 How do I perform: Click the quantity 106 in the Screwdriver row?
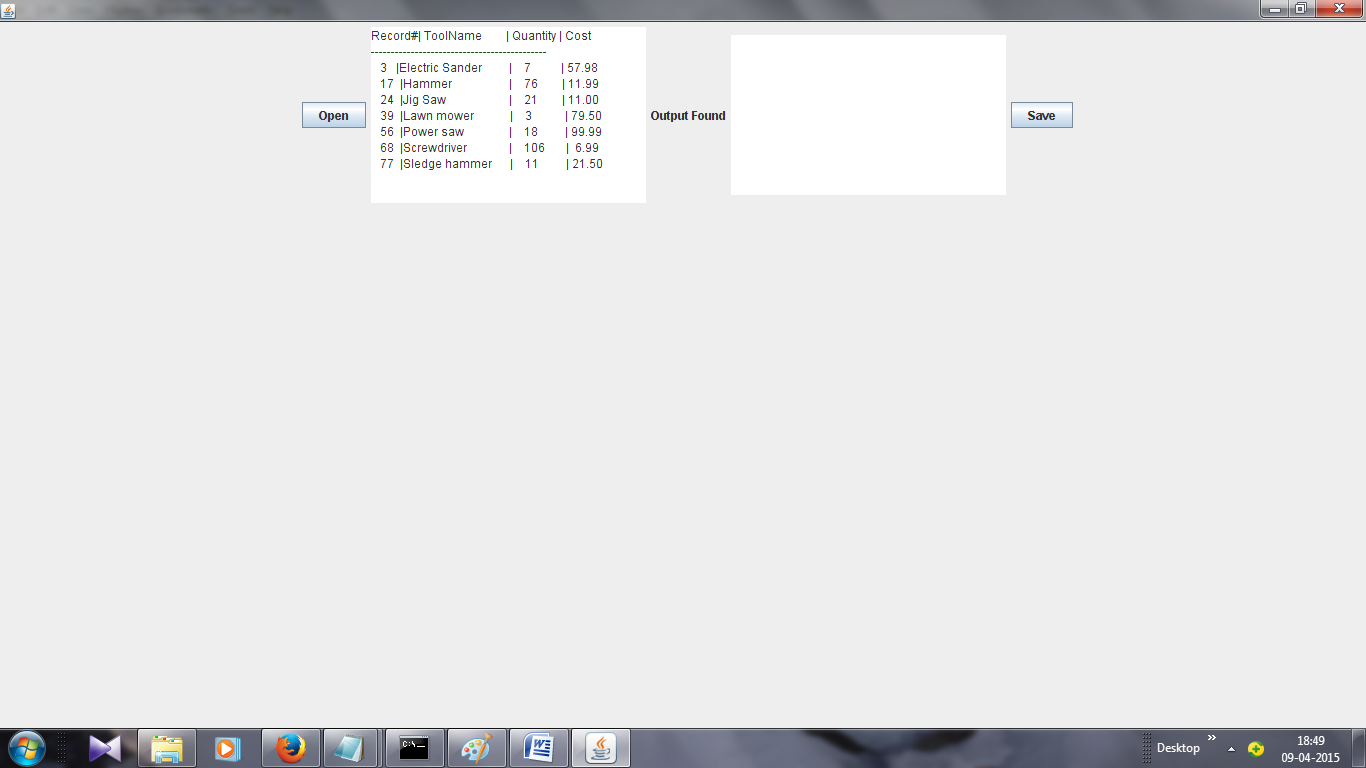tap(535, 148)
